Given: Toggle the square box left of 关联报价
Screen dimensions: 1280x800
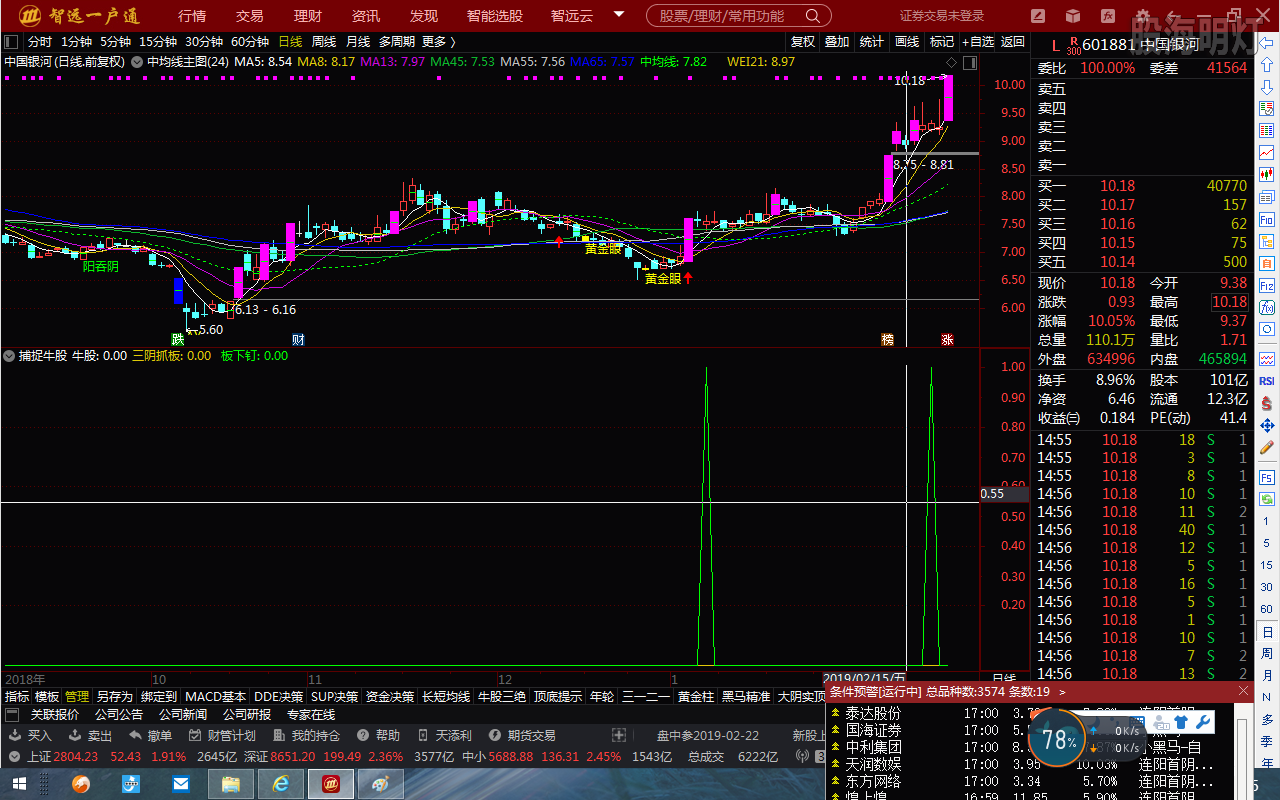Looking at the screenshot, I should coord(12,715).
